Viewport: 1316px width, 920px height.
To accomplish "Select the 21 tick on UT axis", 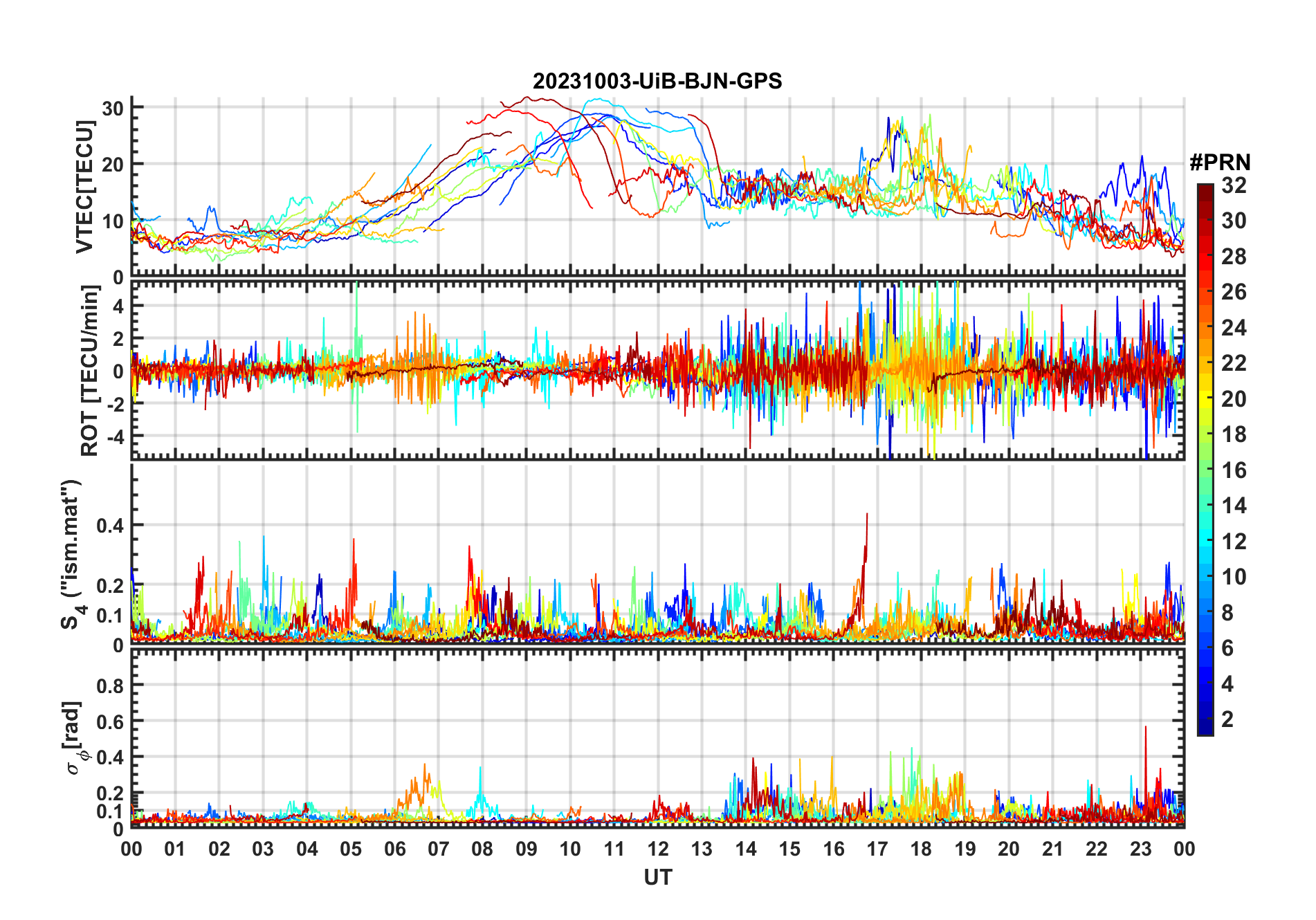I will click(x=1052, y=849).
